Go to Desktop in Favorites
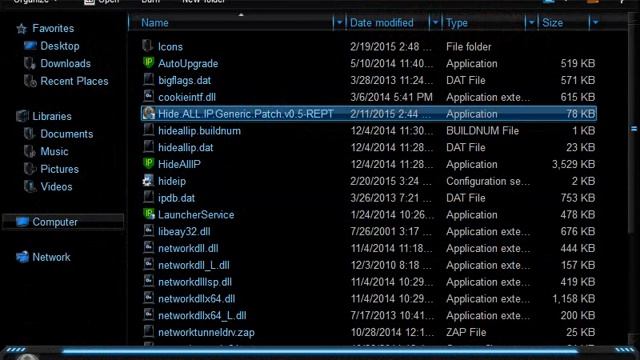640x360 pixels. click(x=60, y=46)
